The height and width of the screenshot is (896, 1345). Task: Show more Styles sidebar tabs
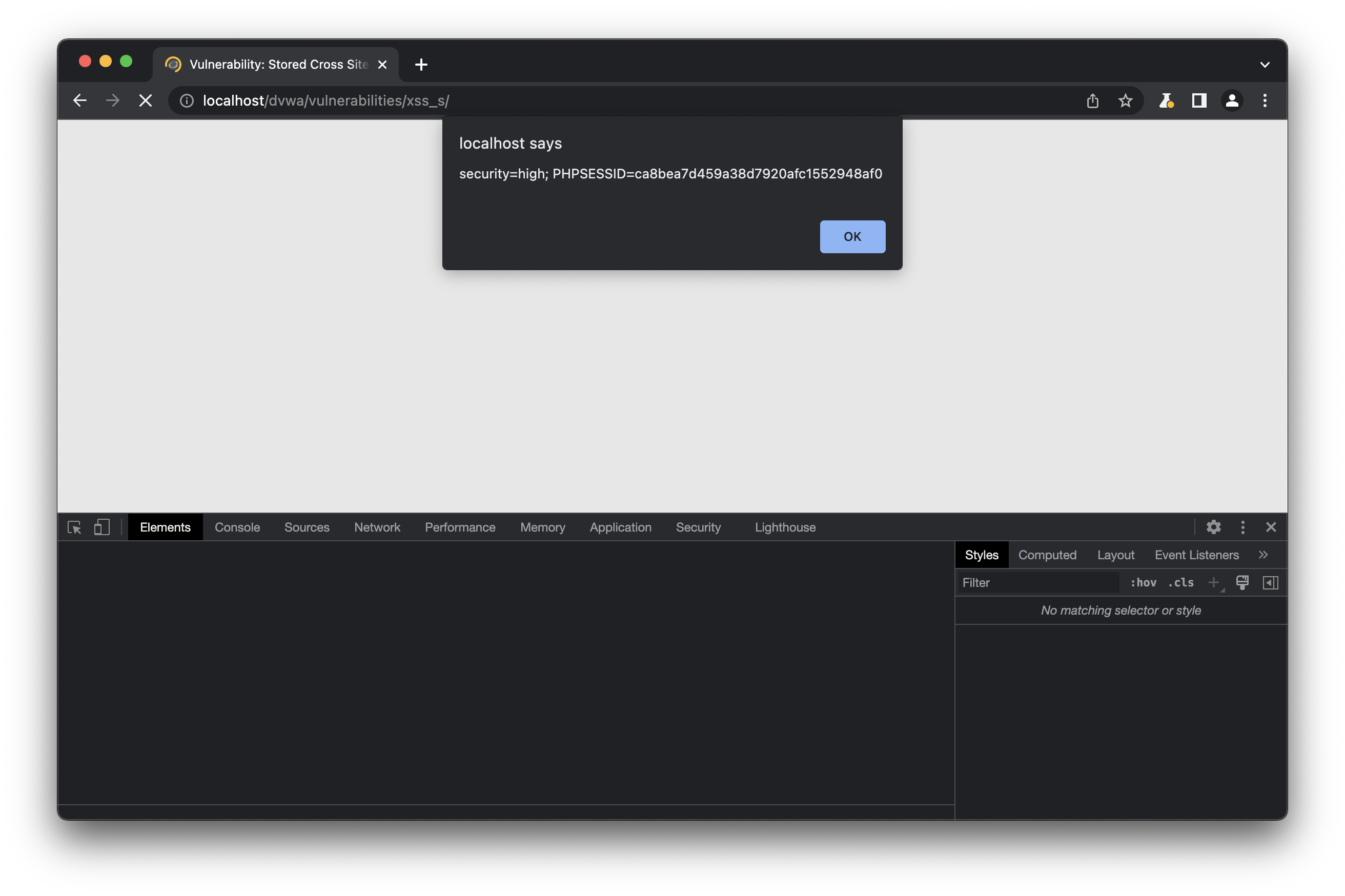coord(1262,555)
